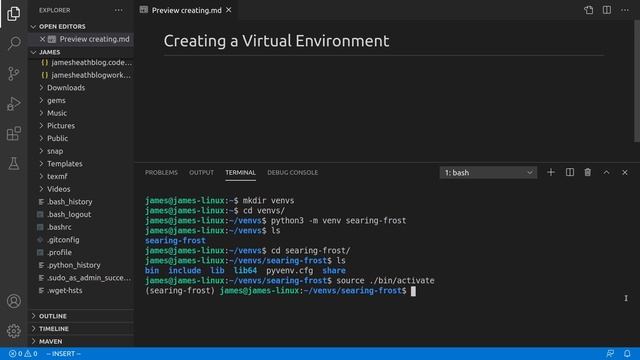Close the Preview creating.md tab

229,10
